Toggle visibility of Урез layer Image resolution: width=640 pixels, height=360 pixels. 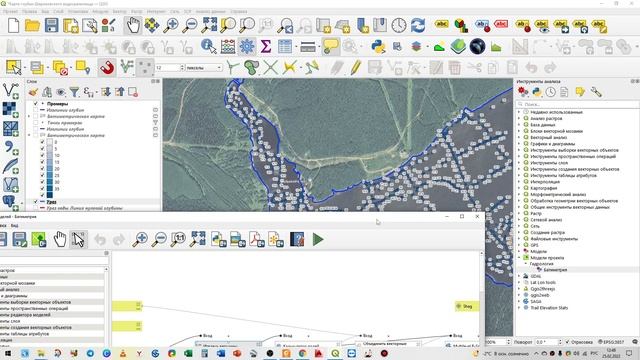point(36,202)
